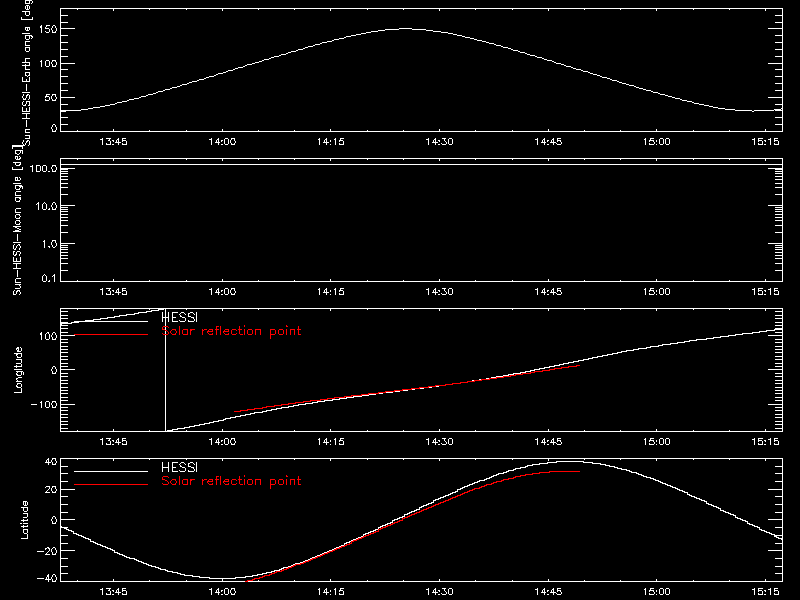Screen dimensions: 800x600
Task: Click 14:30 time label under Latitude plot
Action: 439,592
